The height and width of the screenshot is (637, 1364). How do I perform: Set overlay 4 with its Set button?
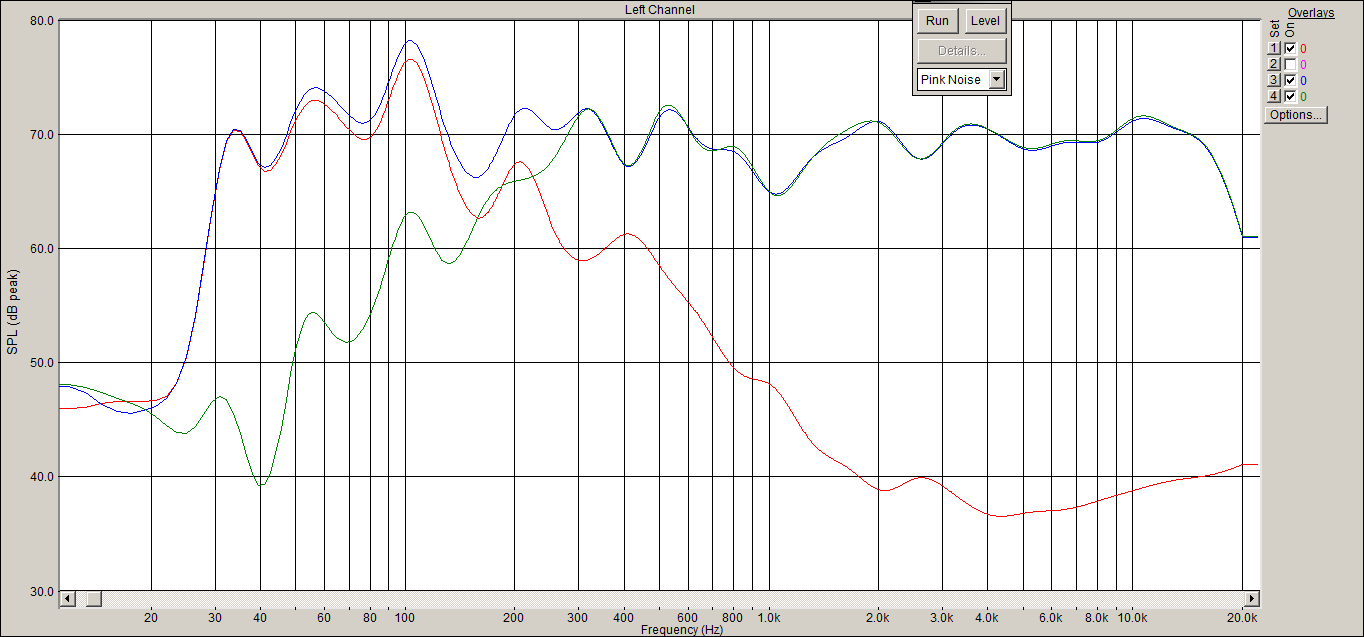[x=1274, y=96]
